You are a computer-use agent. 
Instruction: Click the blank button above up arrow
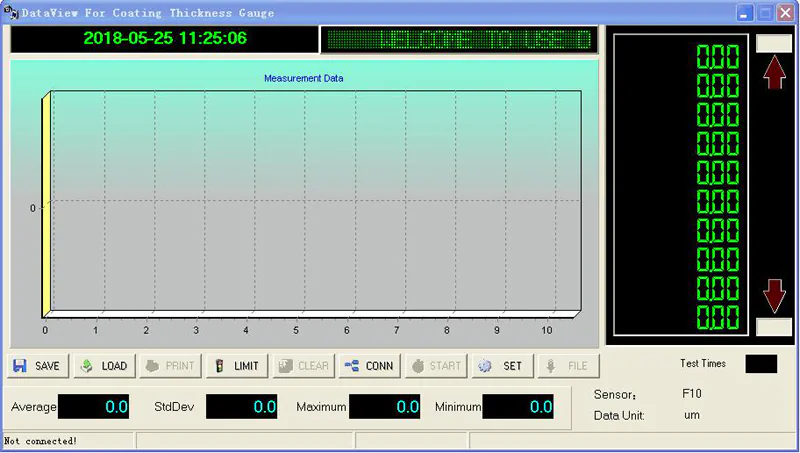pyautogui.click(x=773, y=43)
